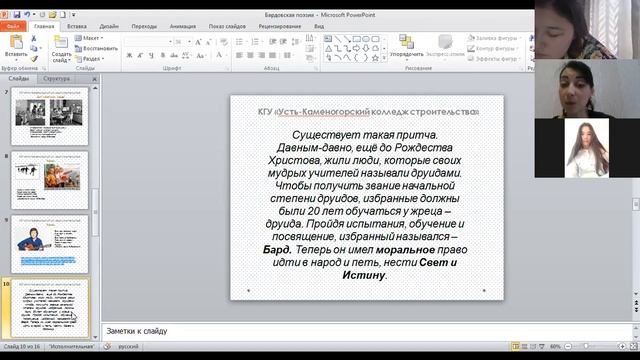
Task: Justify the paragraph text
Action: 273,56
